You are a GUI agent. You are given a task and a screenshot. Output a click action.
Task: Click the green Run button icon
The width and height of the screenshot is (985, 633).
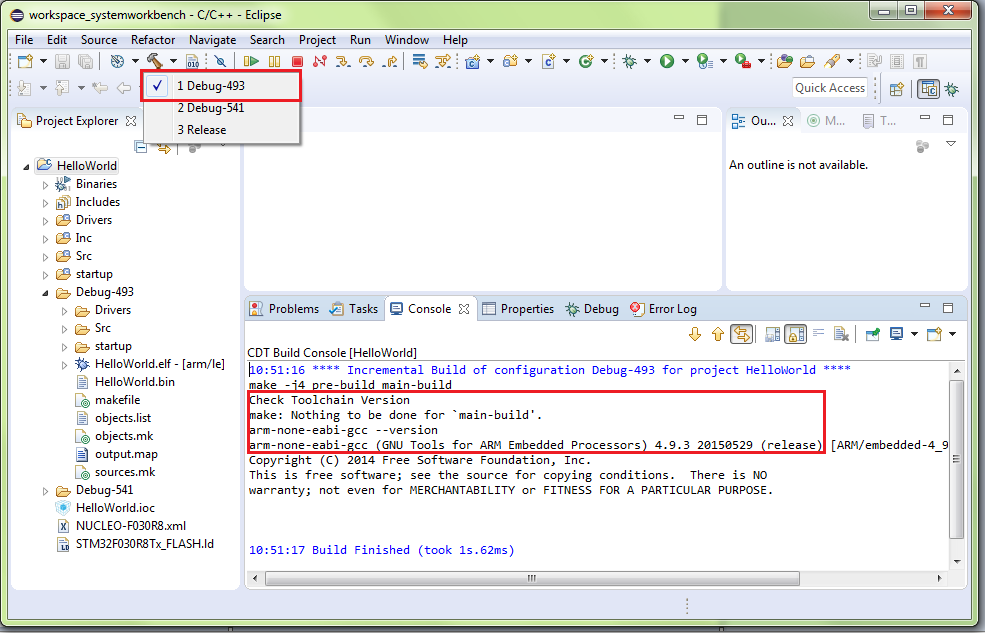(667, 61)
